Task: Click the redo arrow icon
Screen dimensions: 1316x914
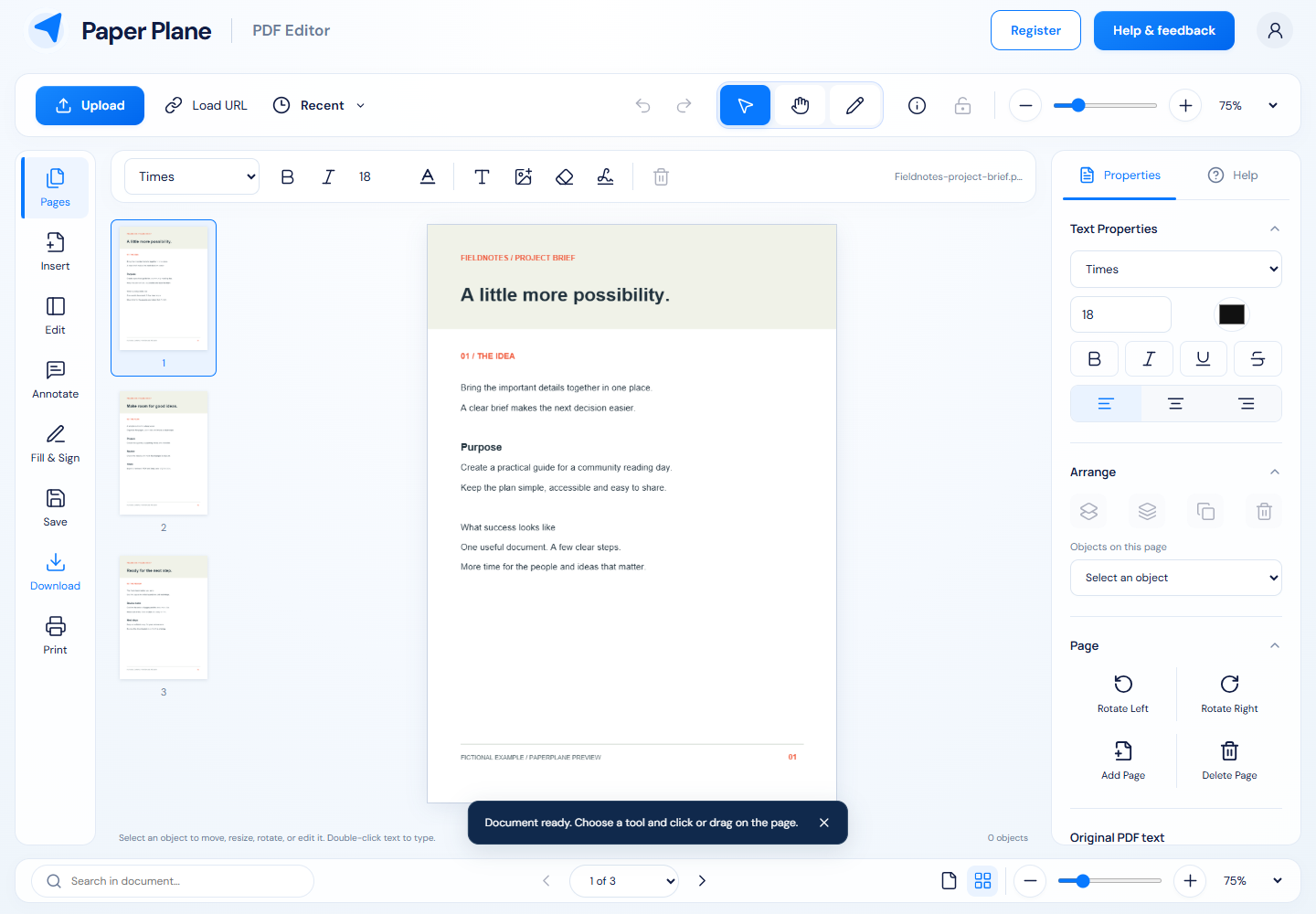Action: tap(684, 105)
